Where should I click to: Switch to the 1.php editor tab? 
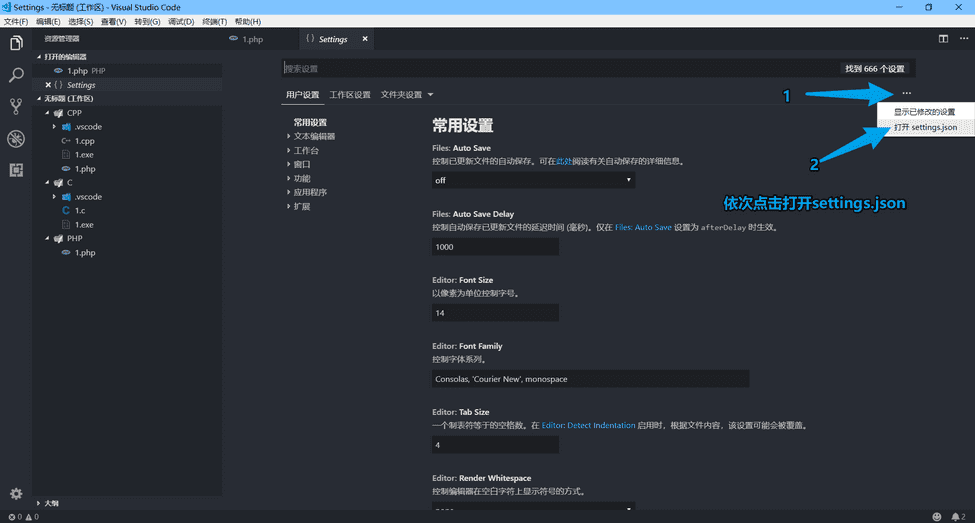point(252,39)
